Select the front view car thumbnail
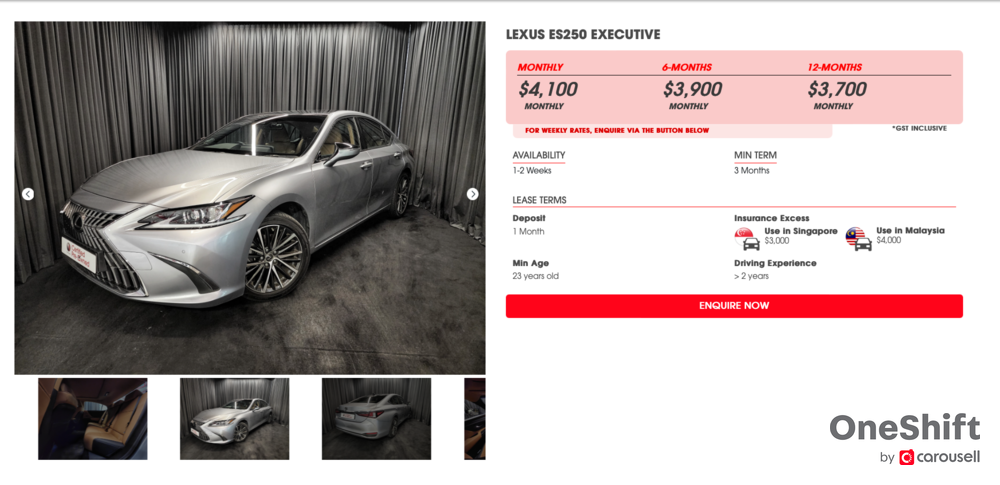Viewport: 1000px width, 485px height. [x=235, y=419]
